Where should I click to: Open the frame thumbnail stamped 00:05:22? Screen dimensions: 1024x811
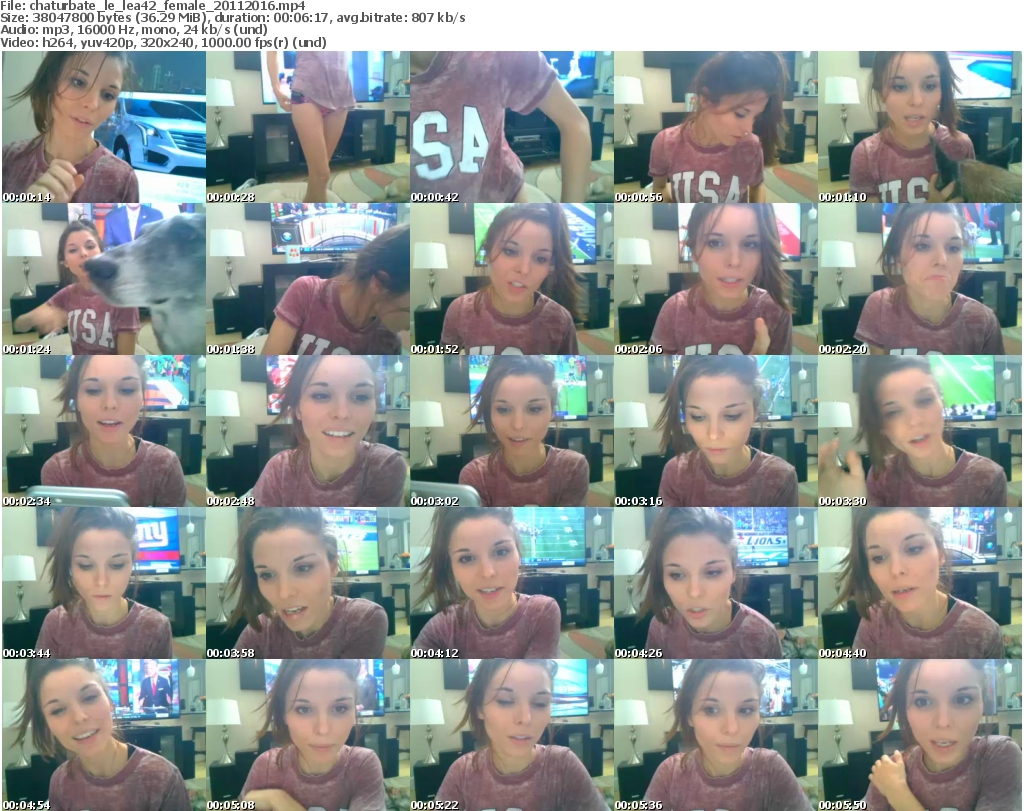[x=511, y=735]
